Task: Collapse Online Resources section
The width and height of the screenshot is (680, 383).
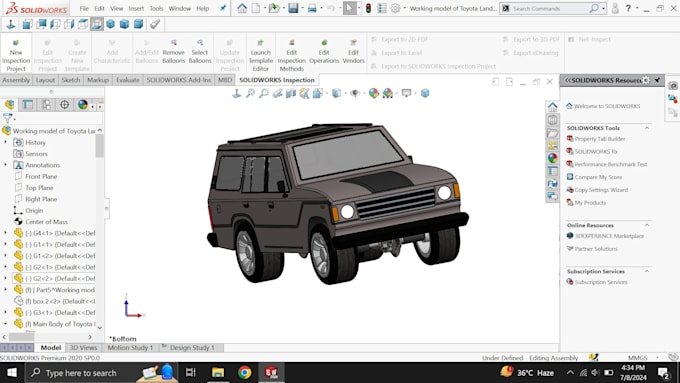Action: pyautogui.click(x=647, y=225)
